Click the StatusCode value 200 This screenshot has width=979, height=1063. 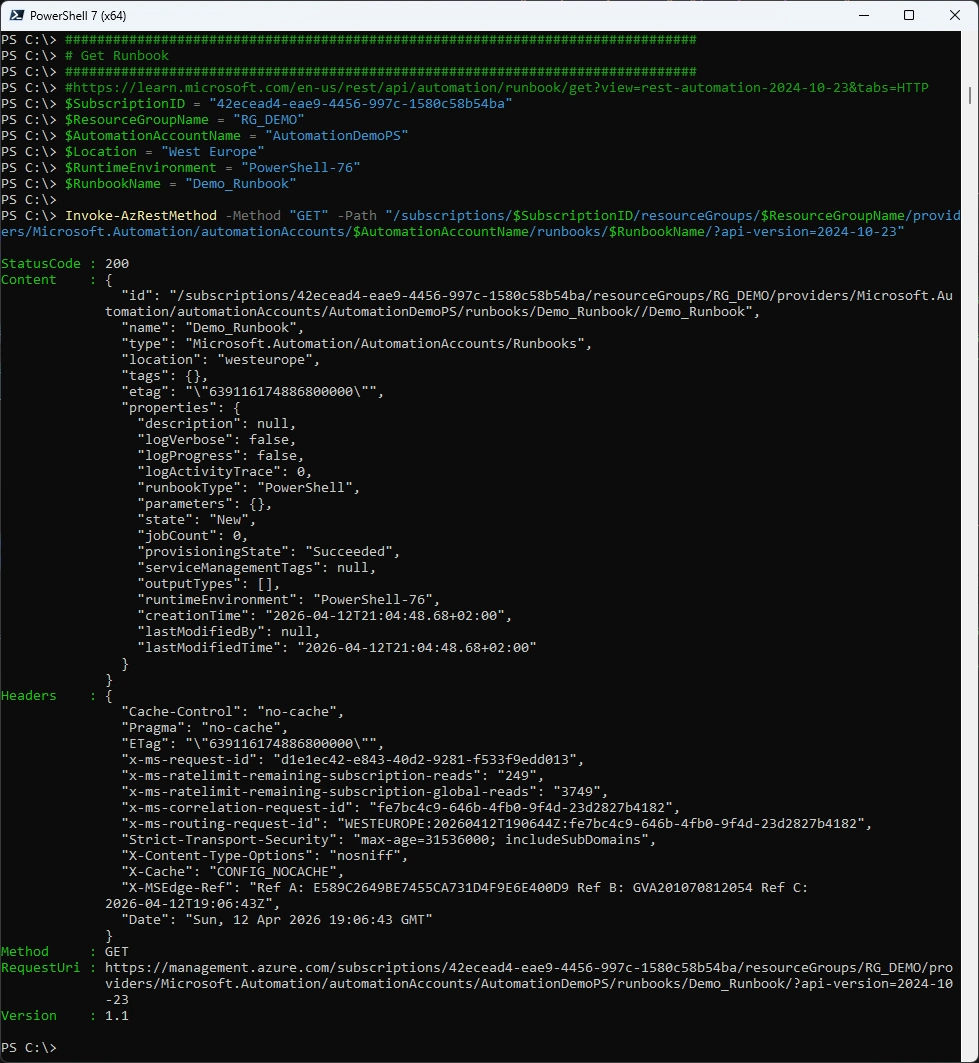[x=117, y=264]
